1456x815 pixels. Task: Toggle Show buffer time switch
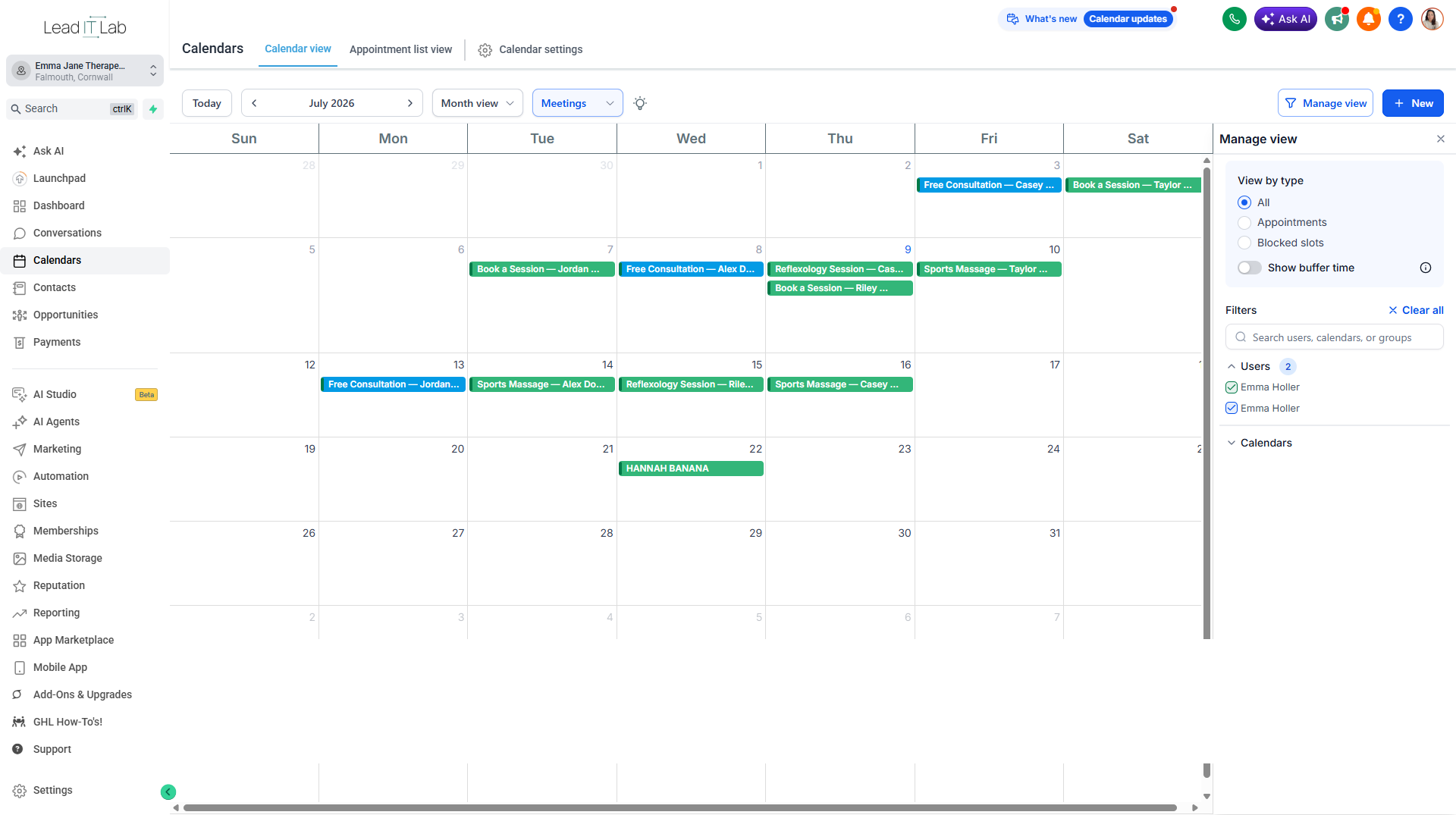[x=1249, y=268]
